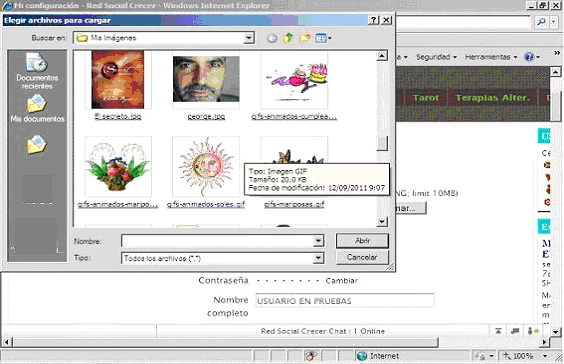This screenshot has width=564, height=364.
Task: Expand the Tipo file type dropdown
Action: [318, 258]
